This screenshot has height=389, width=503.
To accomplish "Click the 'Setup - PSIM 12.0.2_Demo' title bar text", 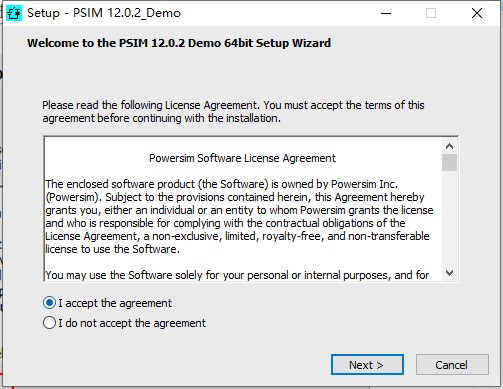I will click(x=104, y=13).
